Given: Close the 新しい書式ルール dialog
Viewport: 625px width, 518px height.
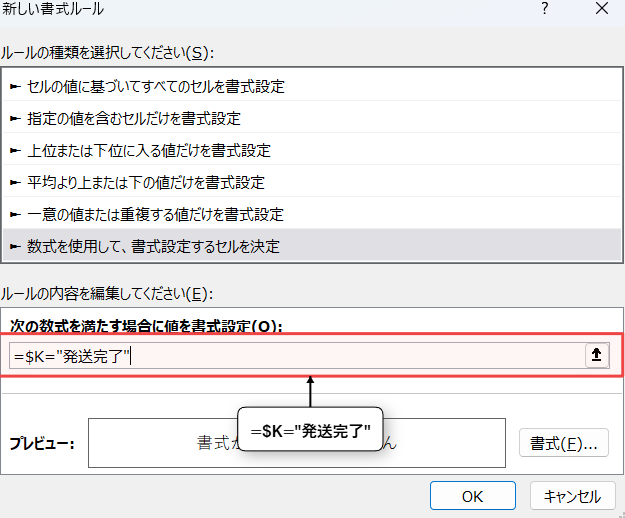Looking at the screenshot, I should click(x=601, y=9).
